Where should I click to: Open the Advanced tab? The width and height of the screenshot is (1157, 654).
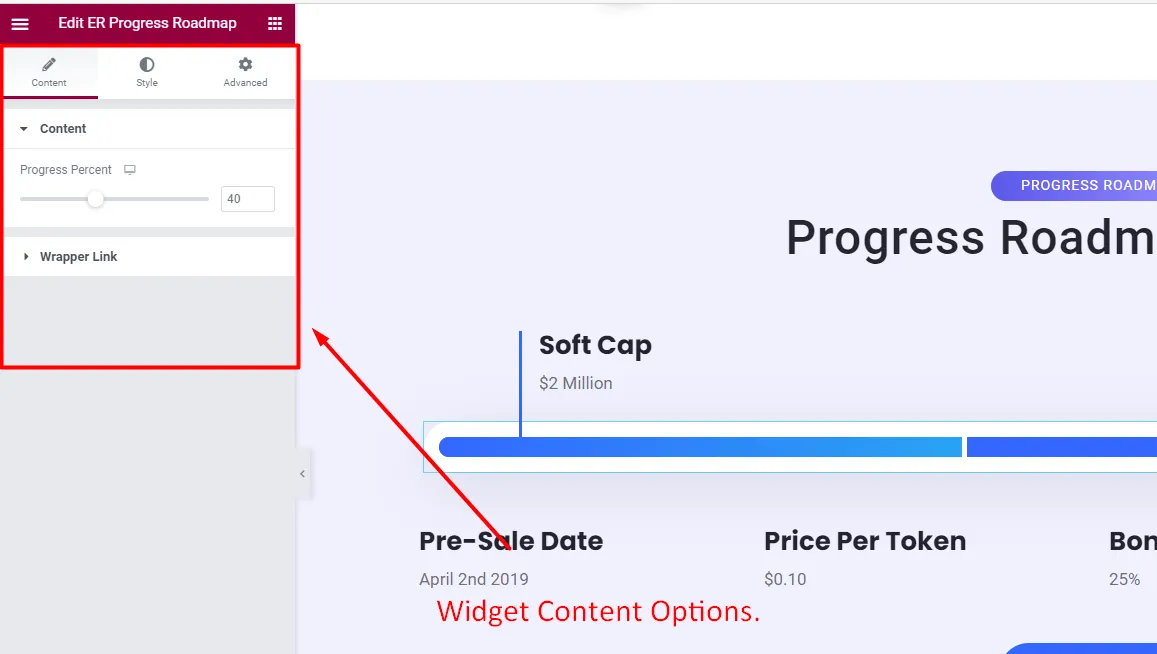(245, 72)
